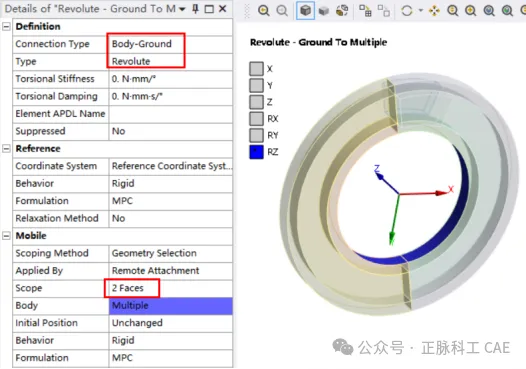Viewport: 526px width, 369px height.
Task: Select the Torsional Stiffness label
Action: click(55, 79)
